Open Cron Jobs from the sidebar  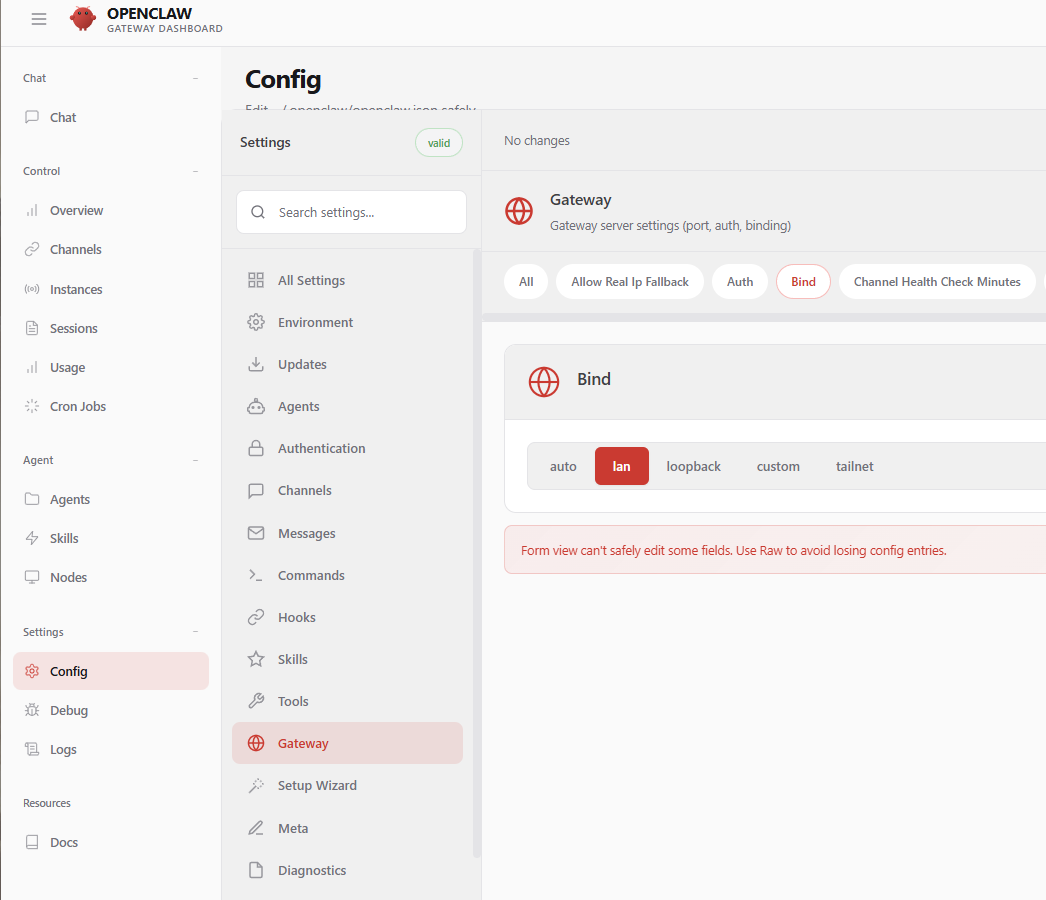tap(77, 407)
